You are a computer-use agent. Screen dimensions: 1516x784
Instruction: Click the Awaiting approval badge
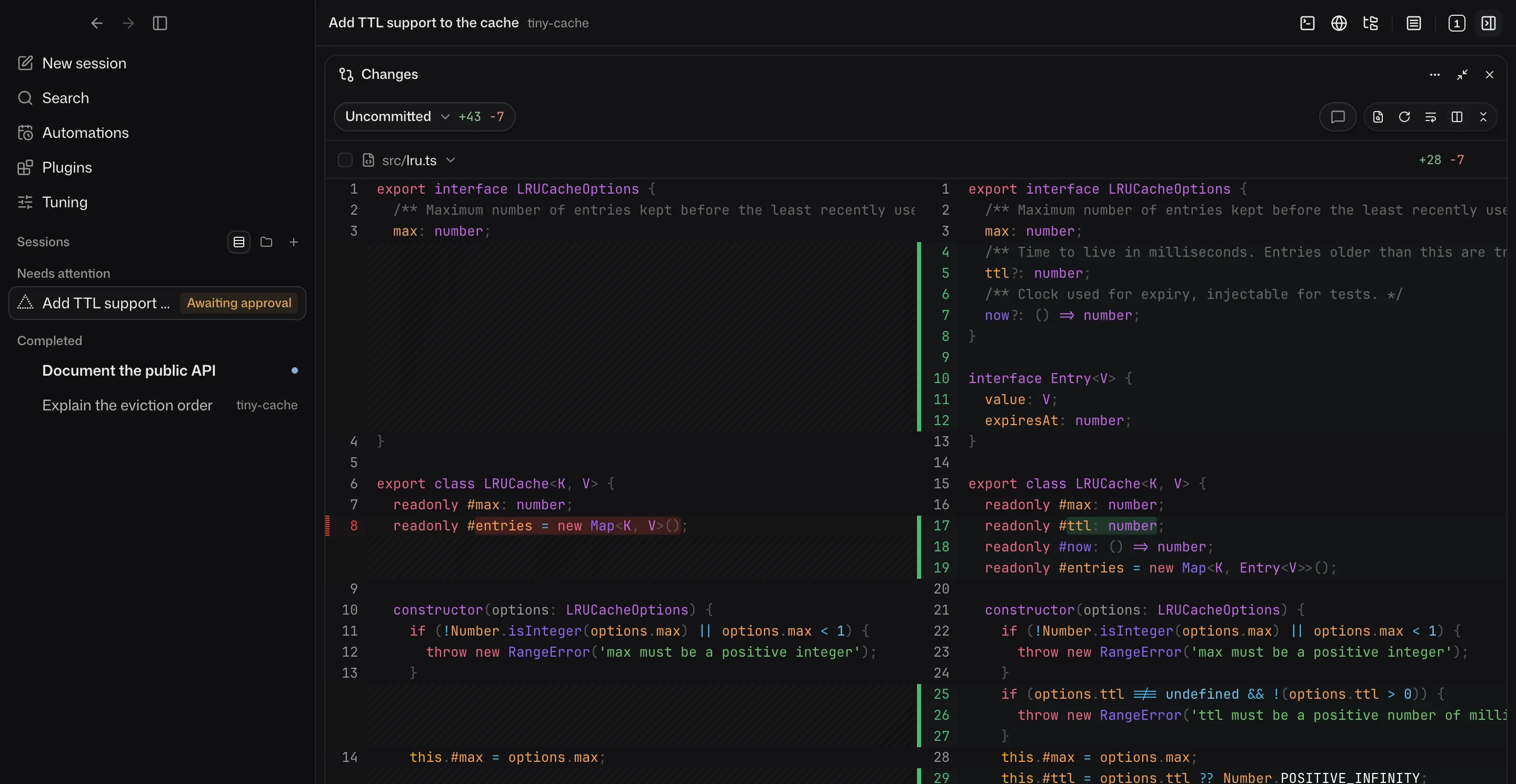[239, 303]
